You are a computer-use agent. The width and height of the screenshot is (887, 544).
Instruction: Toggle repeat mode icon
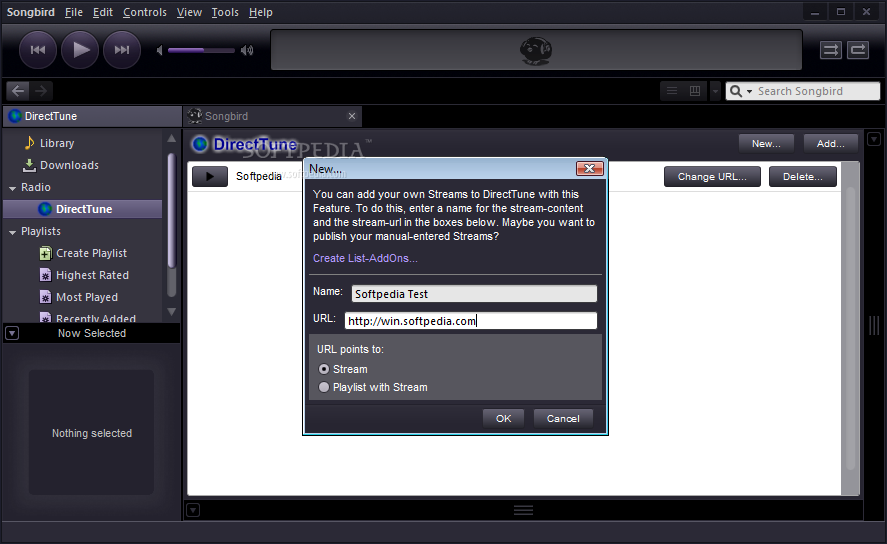click(x=858, y=50)
